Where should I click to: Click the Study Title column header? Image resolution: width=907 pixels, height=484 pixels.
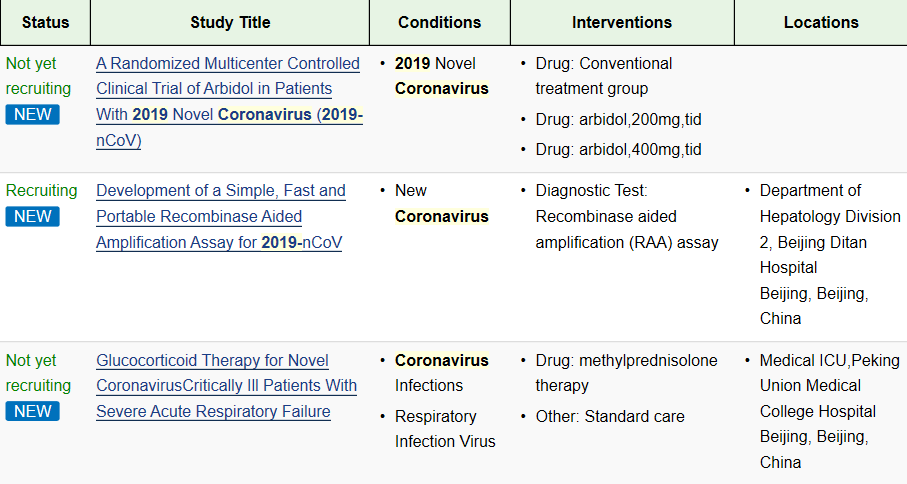click(230, 22)
